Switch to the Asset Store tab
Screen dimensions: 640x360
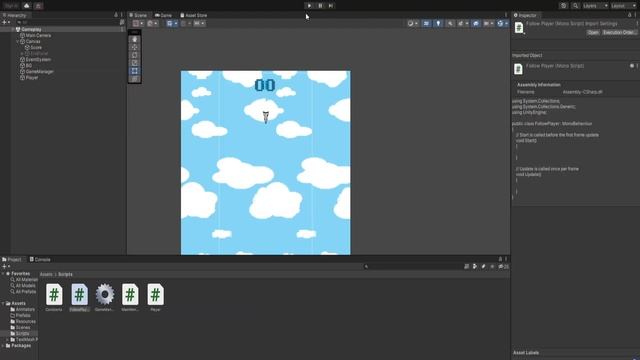(x=194, y=15)
